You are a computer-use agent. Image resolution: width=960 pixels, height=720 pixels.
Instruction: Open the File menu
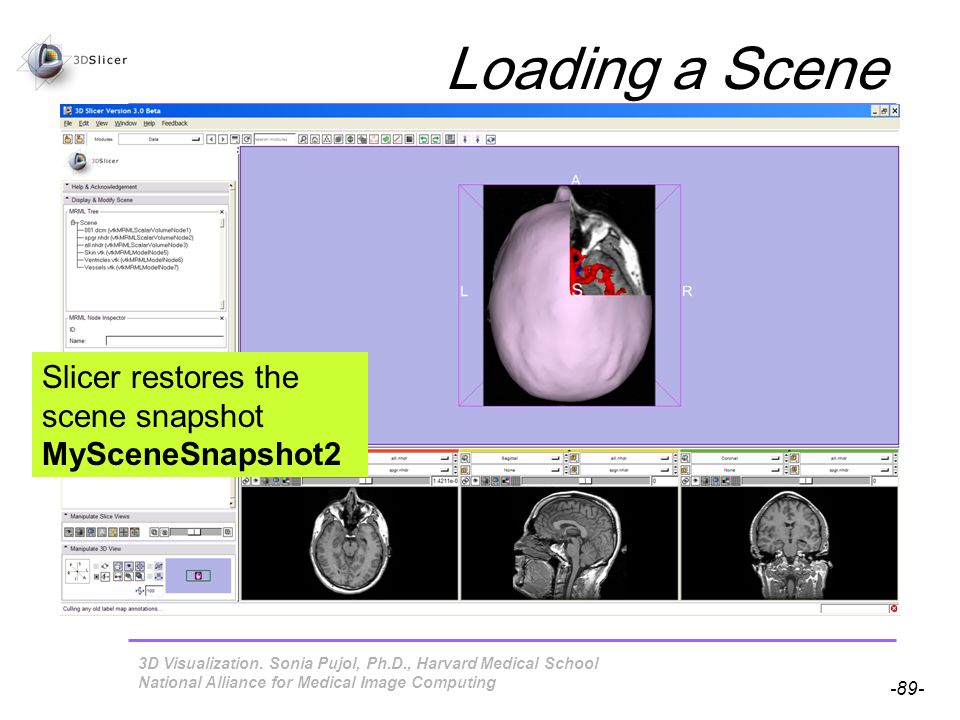[67, 123]
